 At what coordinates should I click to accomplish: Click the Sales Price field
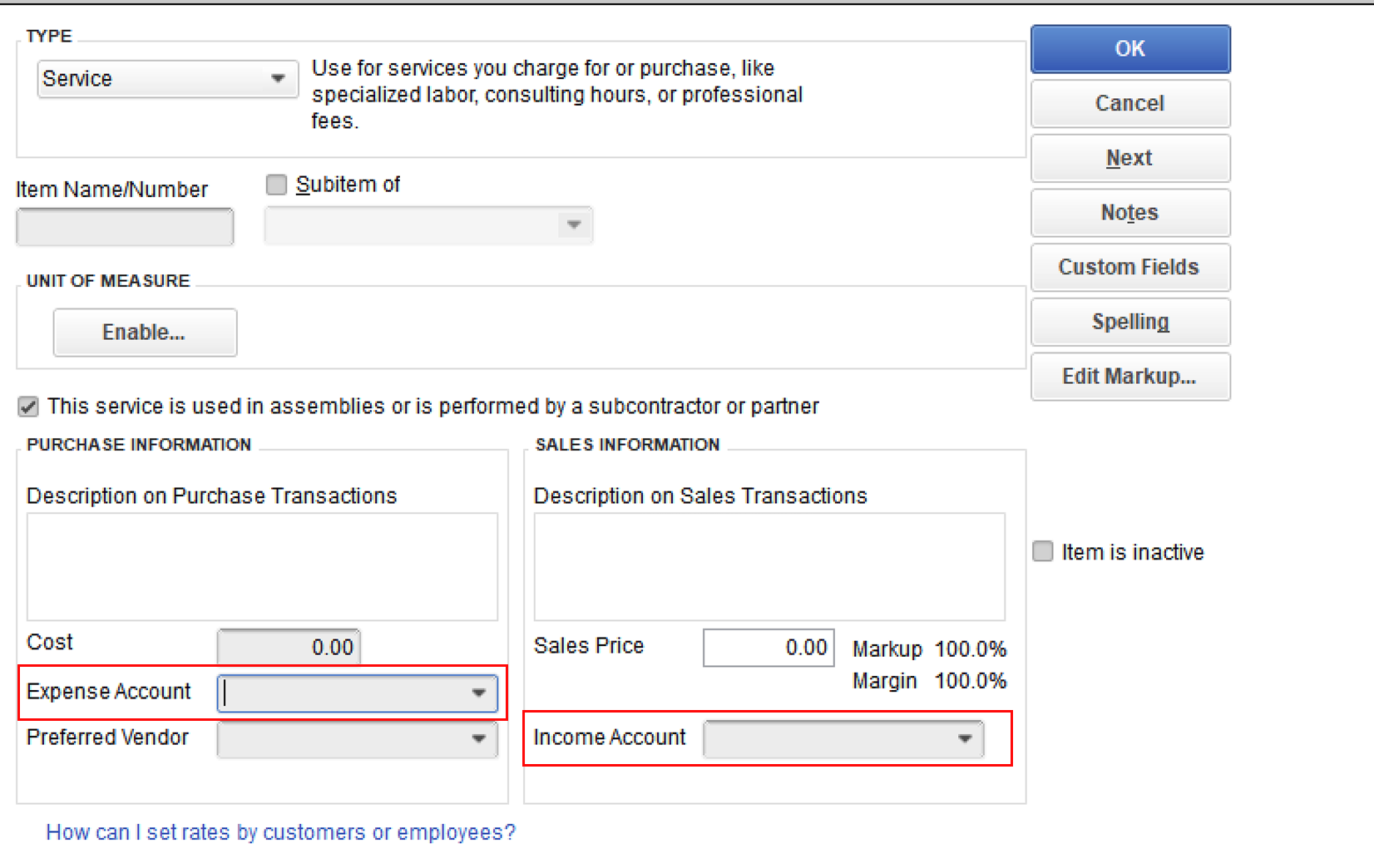pos(768,648)
